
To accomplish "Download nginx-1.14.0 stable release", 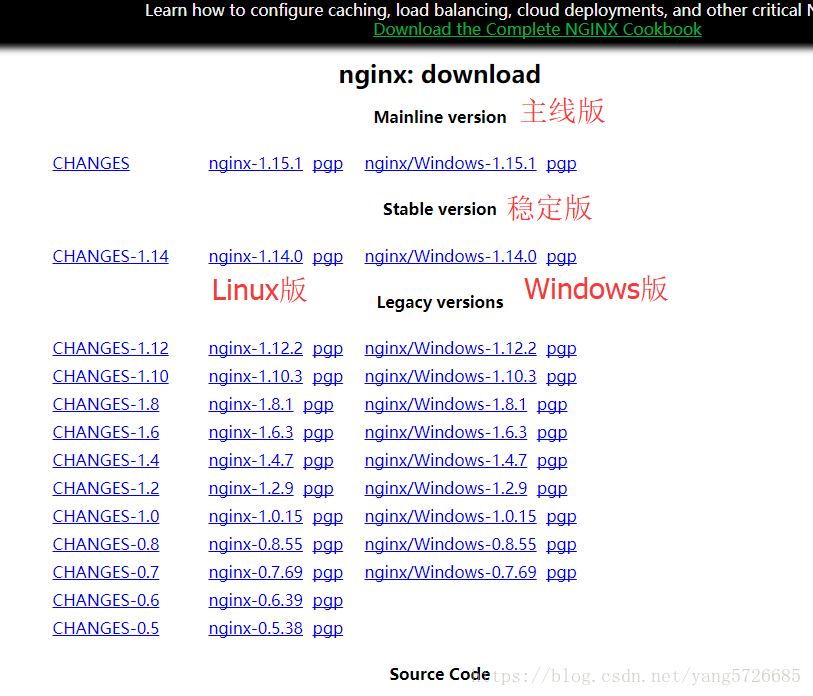I will (x=256, y=256).
